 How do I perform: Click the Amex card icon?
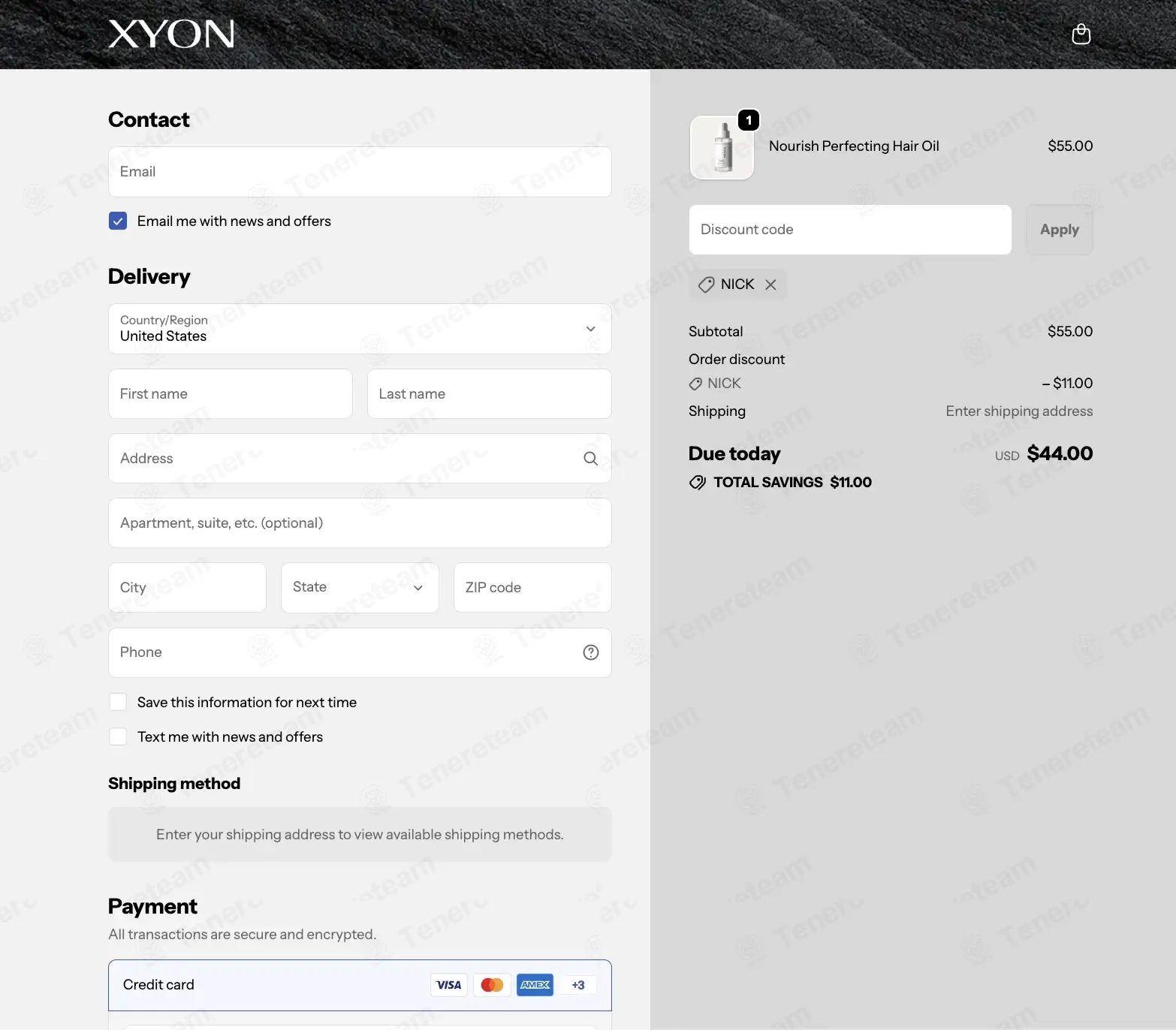535,985
